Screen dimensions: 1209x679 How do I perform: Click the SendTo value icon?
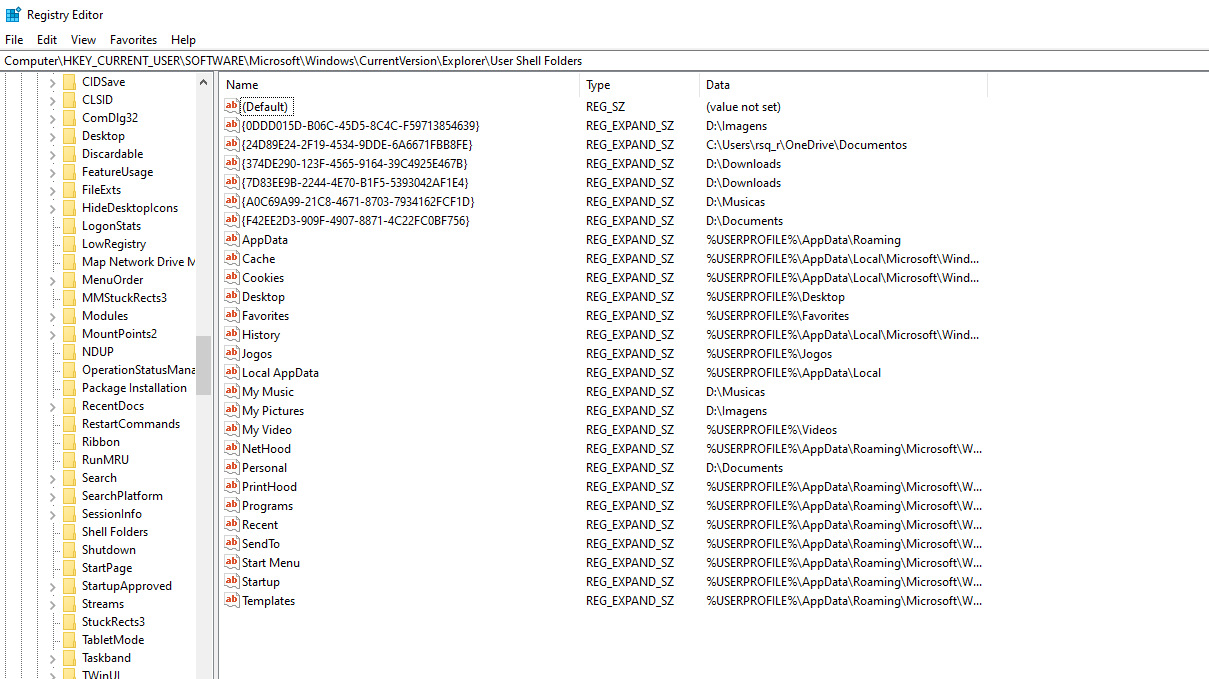tap(232, 543)
